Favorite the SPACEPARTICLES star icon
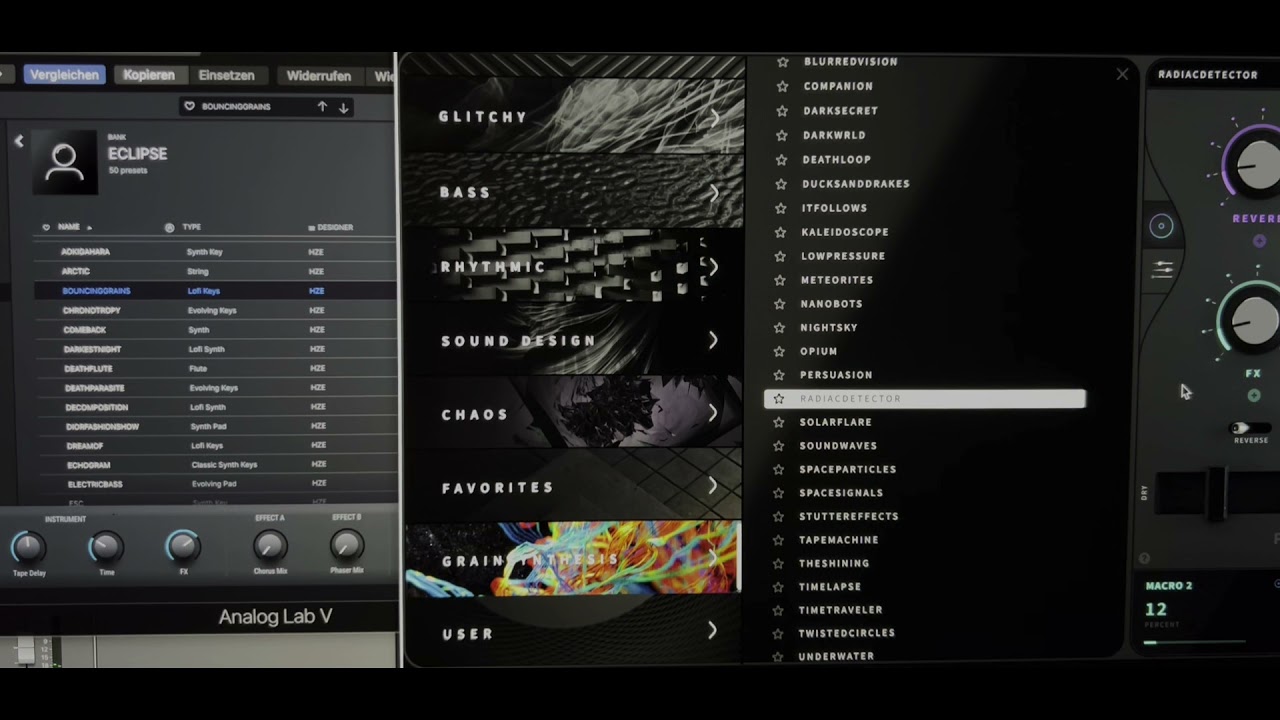 pyautogui.click(x=779, y=469)
